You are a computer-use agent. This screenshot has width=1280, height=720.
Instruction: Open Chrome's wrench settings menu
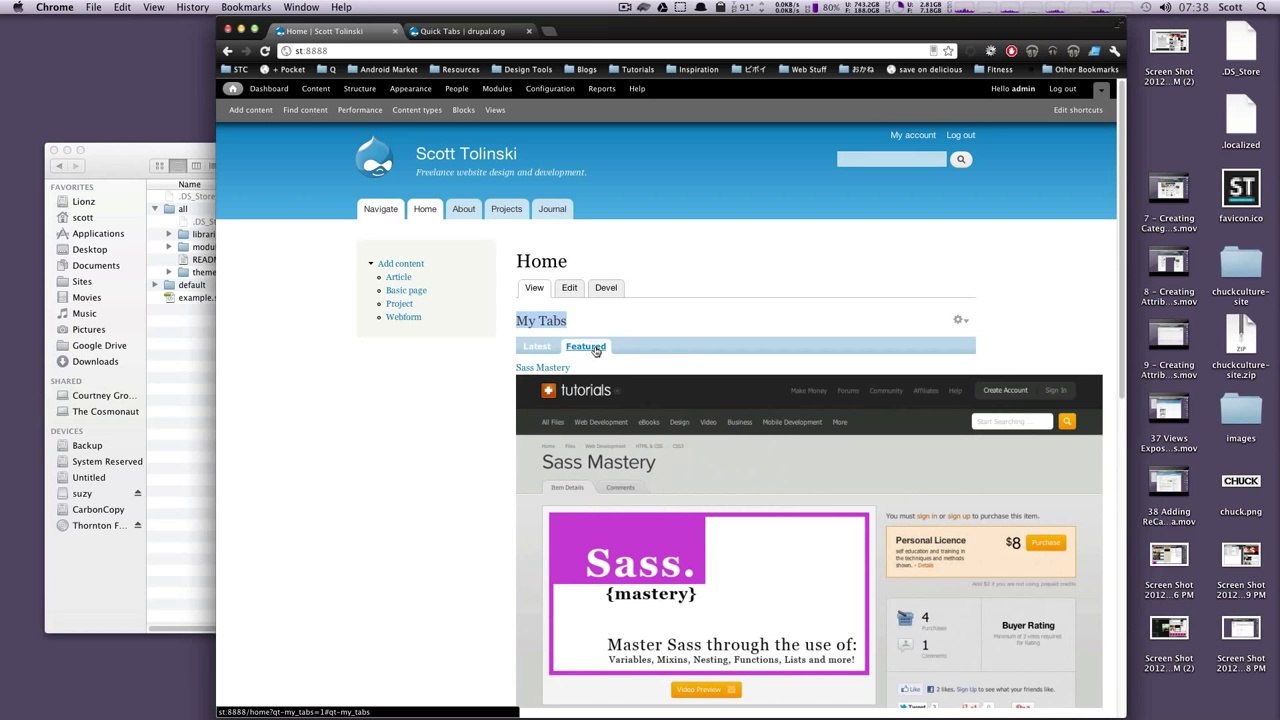1115,51
